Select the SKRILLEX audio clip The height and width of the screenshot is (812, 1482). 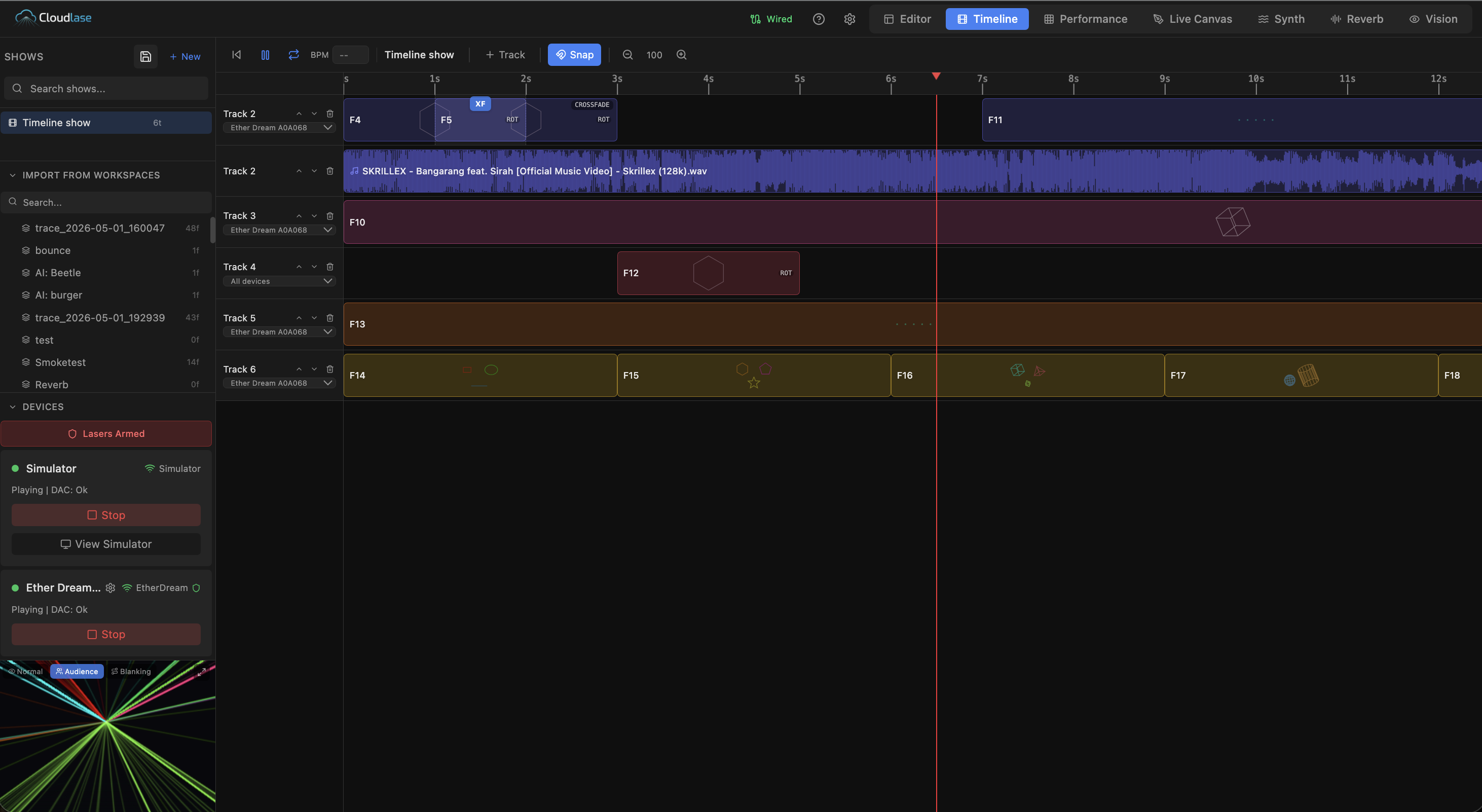point(912,171)
